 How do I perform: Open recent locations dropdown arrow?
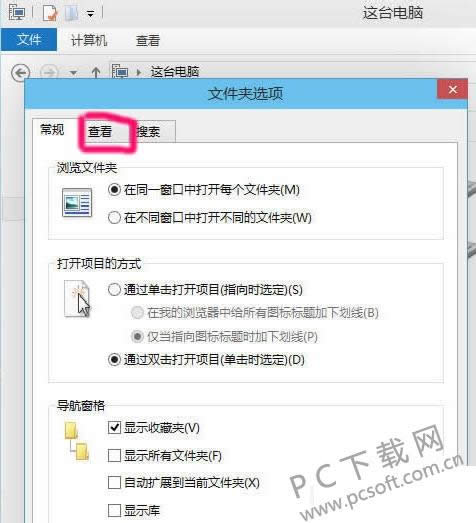(x=73, y=72)
